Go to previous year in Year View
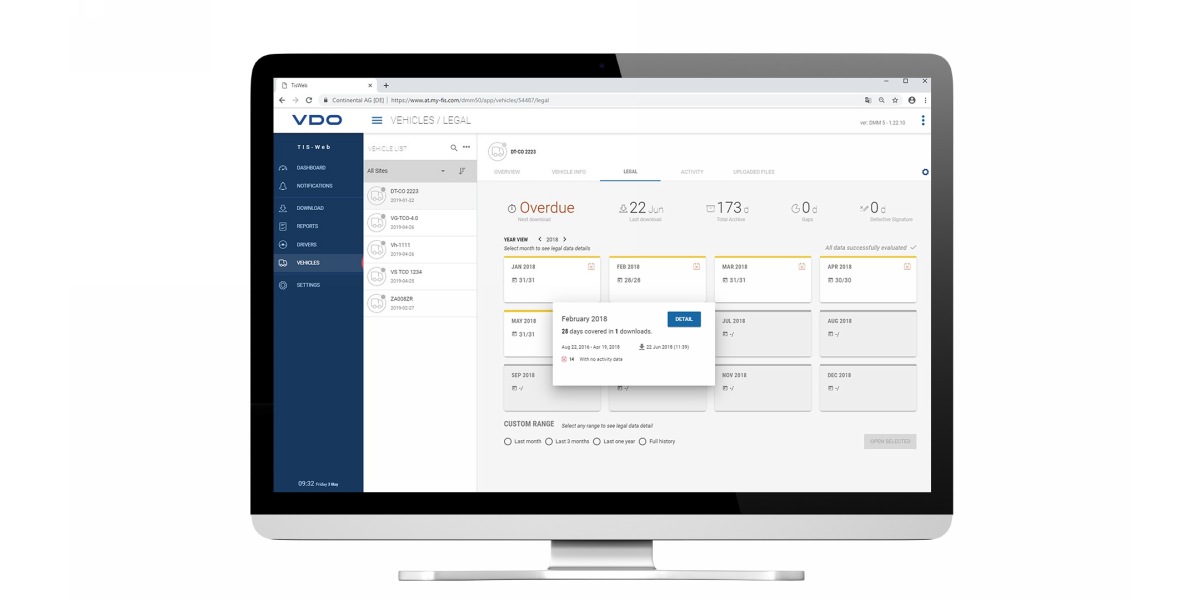1200x600 pixels. tap(540, 240)
